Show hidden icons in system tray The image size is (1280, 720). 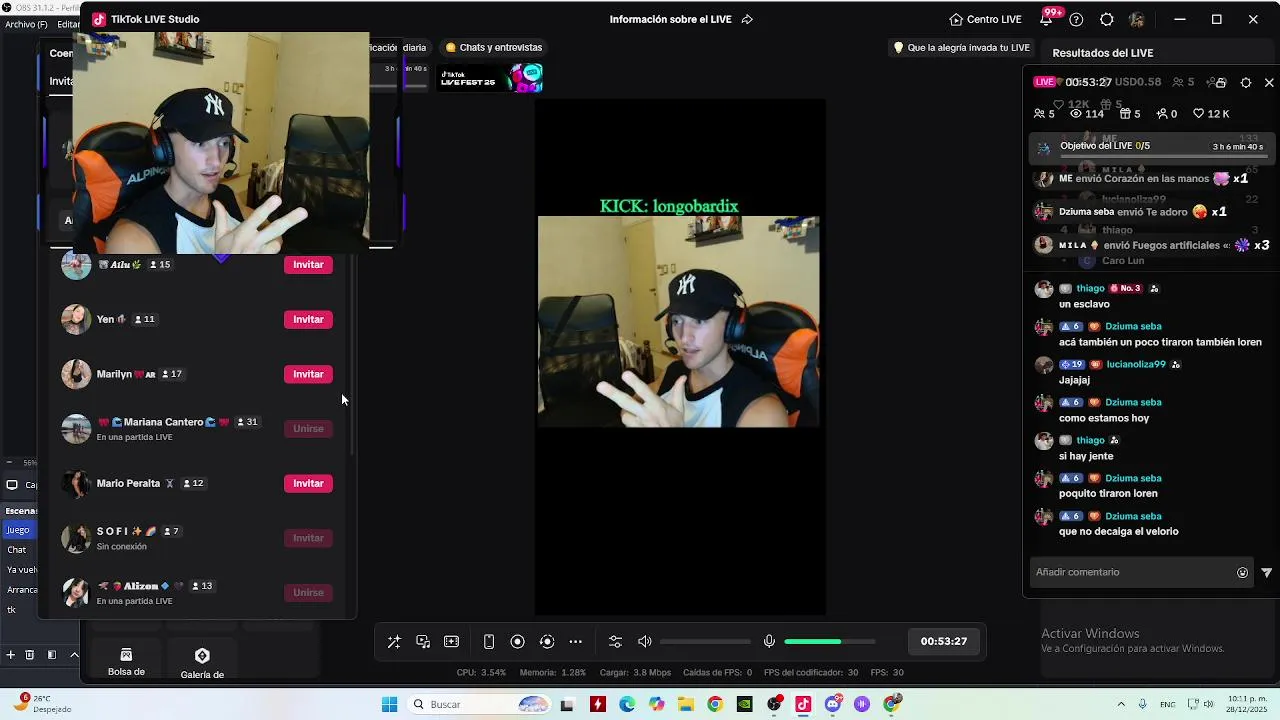(1121, 704)
